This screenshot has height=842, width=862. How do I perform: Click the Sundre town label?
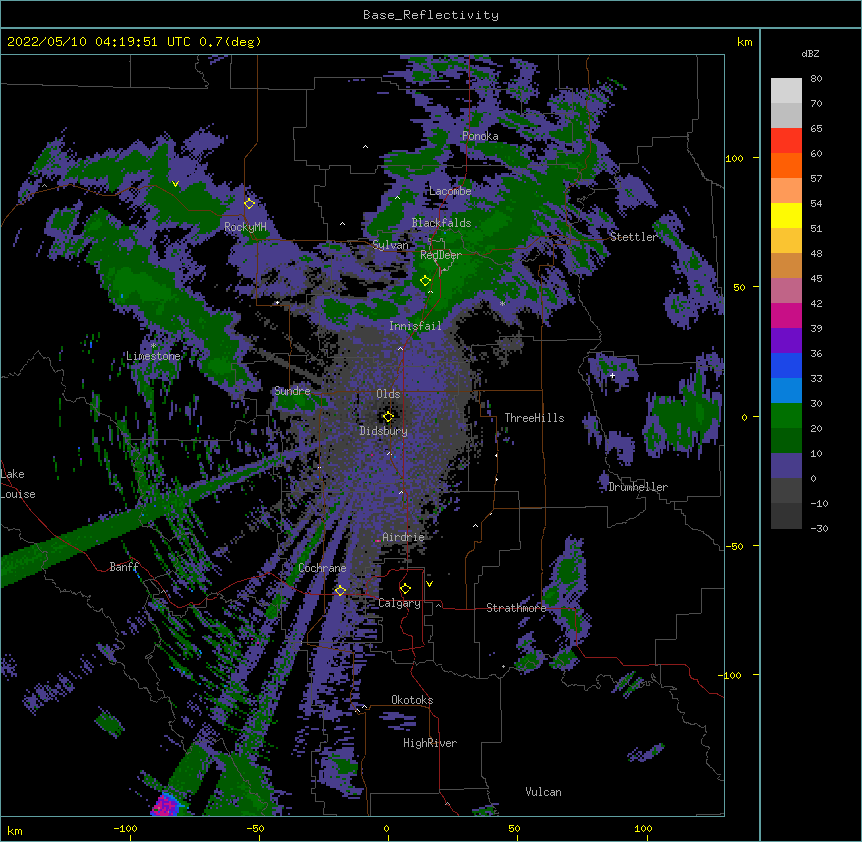click(292, 391)
